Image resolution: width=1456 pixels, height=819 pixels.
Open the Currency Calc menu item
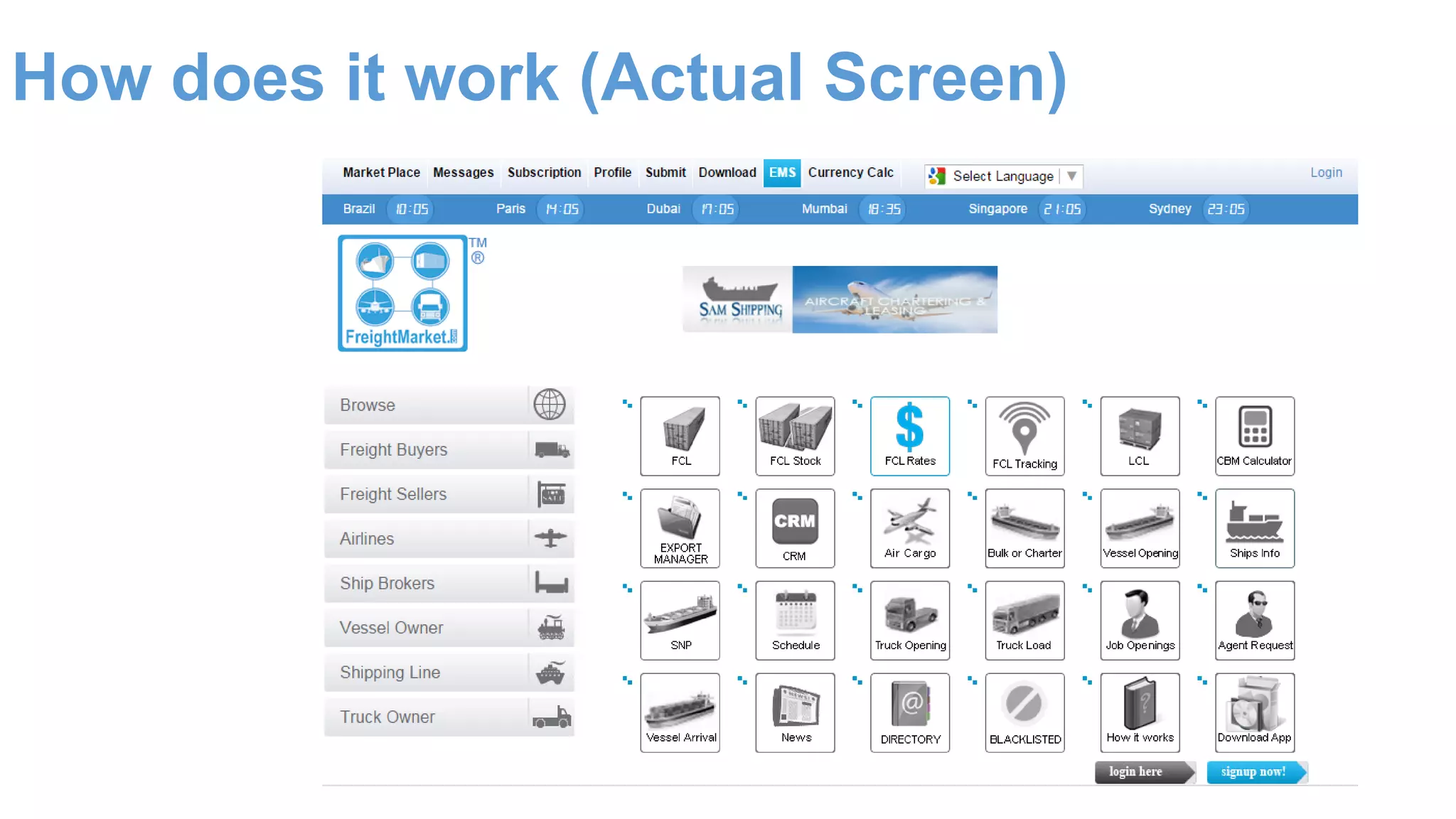pyautogui.click(x=850, y=173)
